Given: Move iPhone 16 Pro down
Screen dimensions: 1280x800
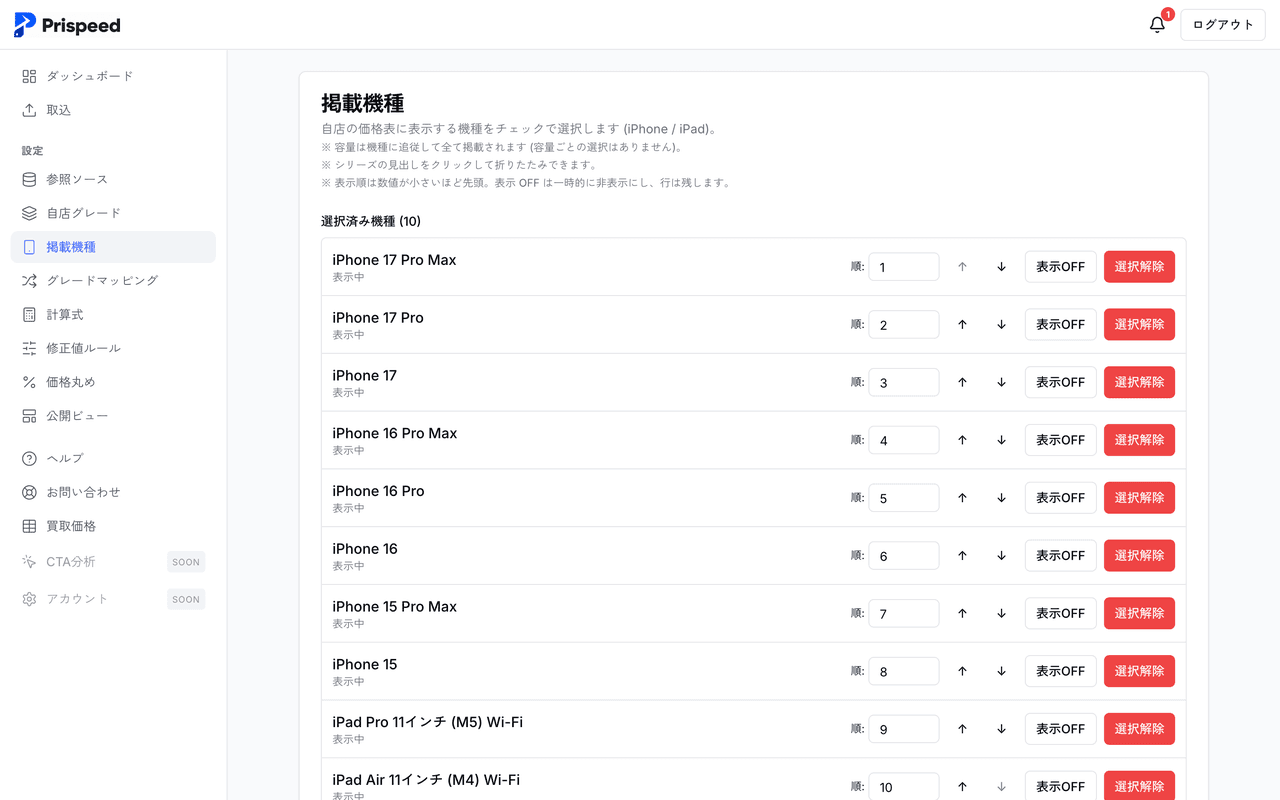Looking at the screenshot, I should point(1001,498).
